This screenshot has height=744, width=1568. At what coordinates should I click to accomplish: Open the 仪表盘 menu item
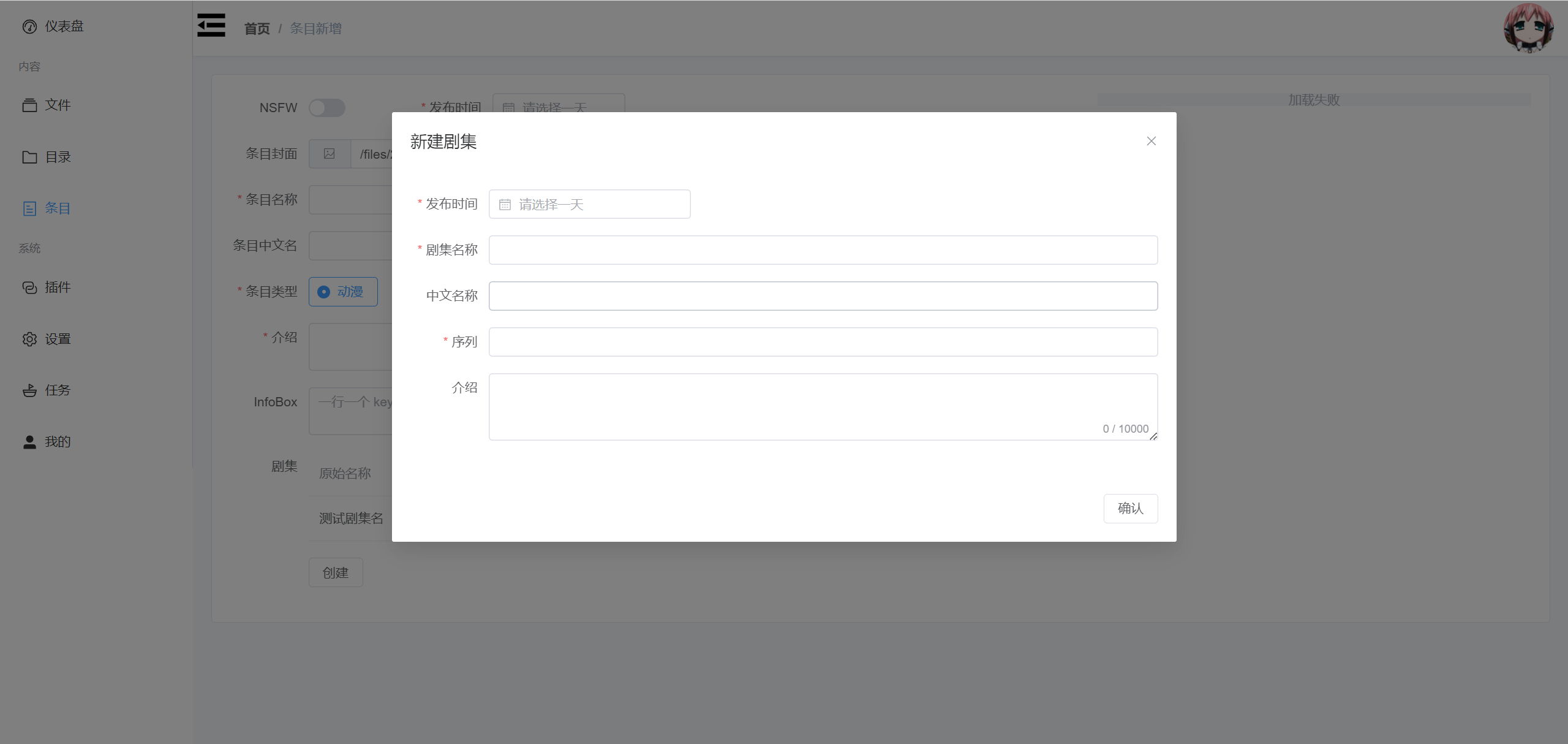click(x=96, y=26)
